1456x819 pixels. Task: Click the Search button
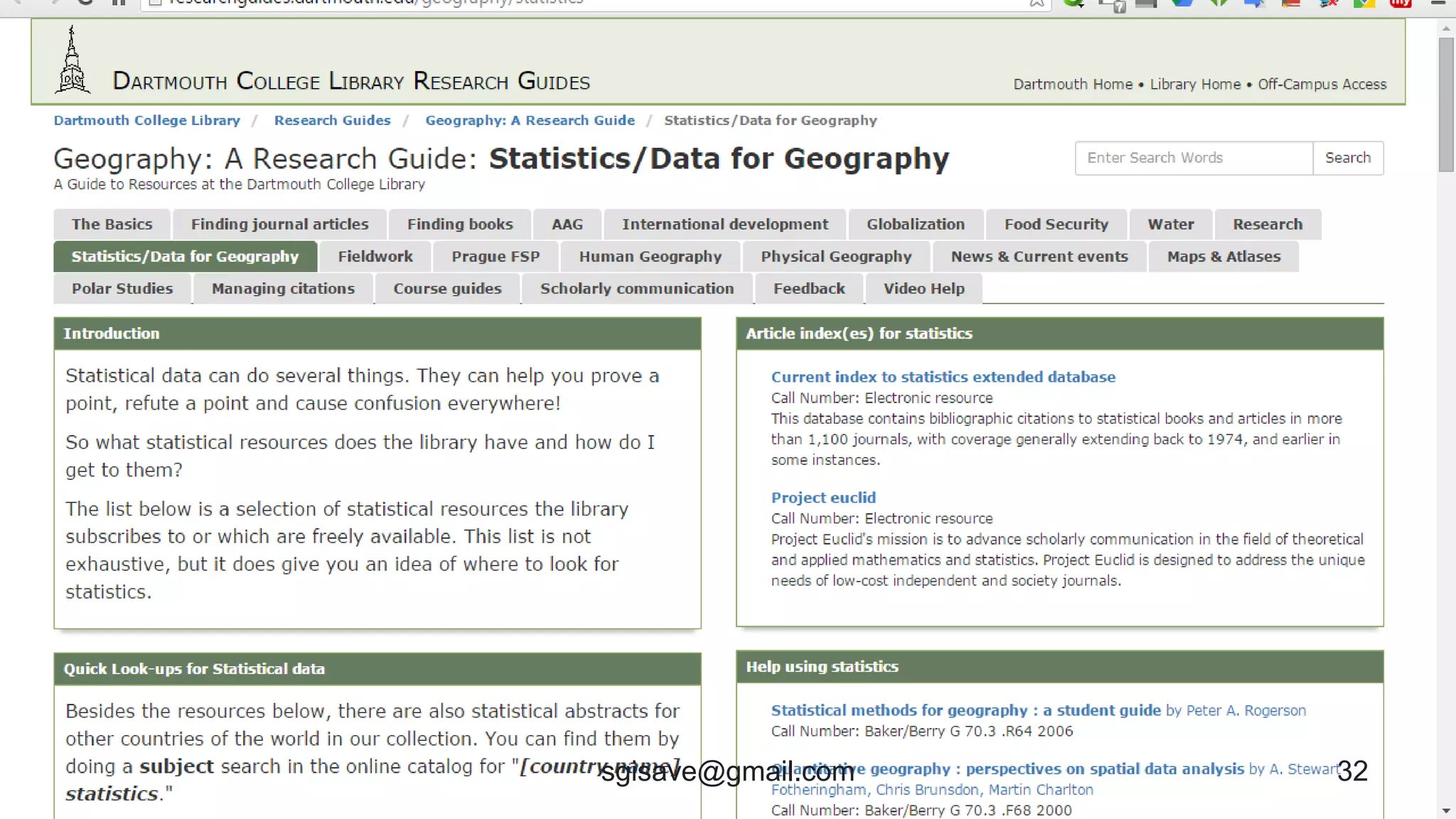point(1347,158)
